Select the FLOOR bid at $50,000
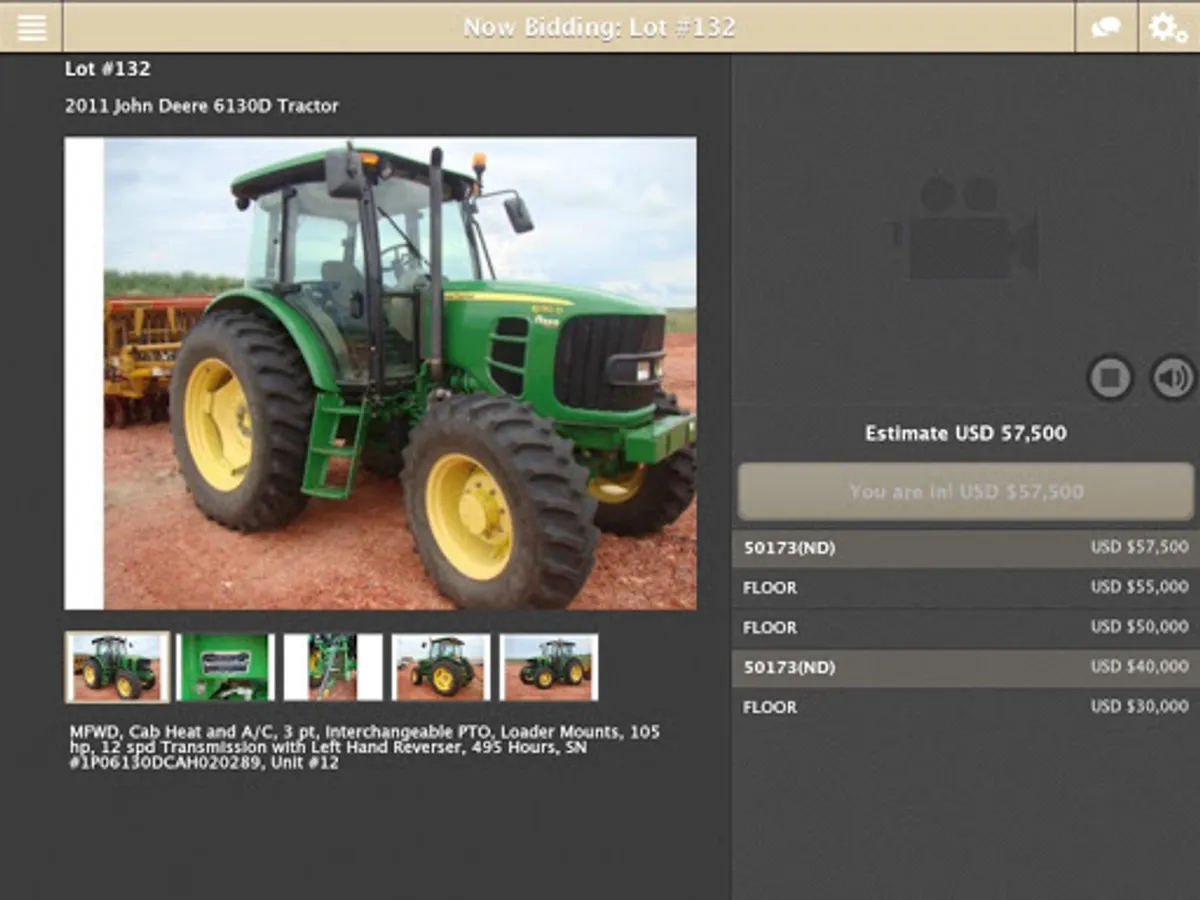 [x=966, y=628]
